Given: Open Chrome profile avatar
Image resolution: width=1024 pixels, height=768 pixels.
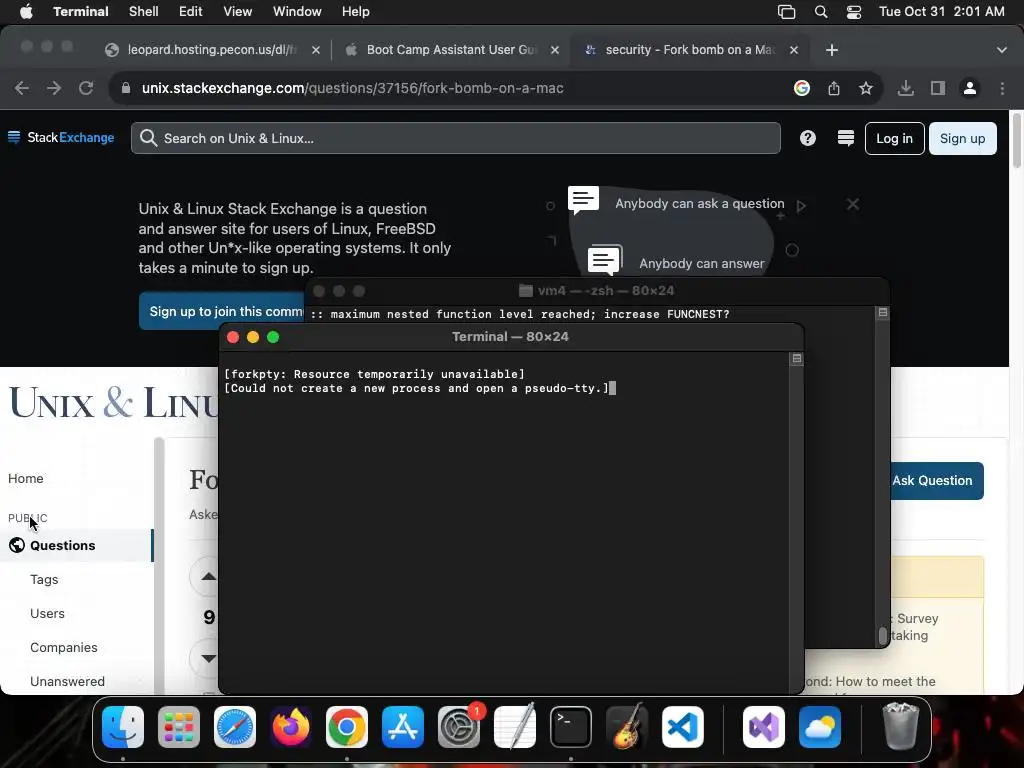Looking at the screenshot, I should point(970,88).
